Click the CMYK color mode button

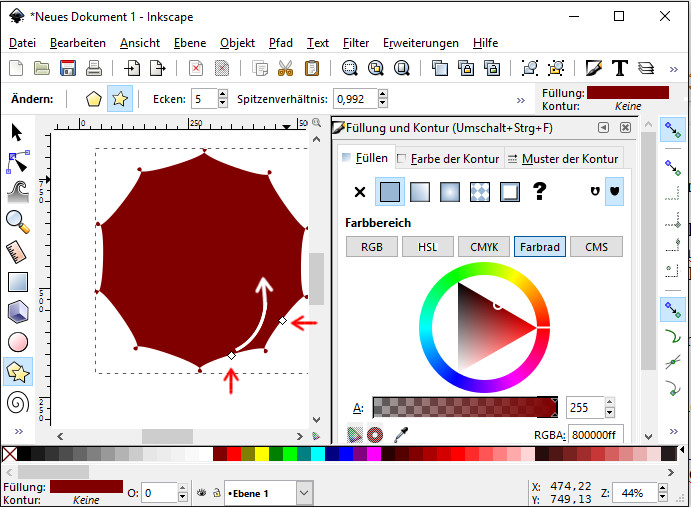point(484,247)
